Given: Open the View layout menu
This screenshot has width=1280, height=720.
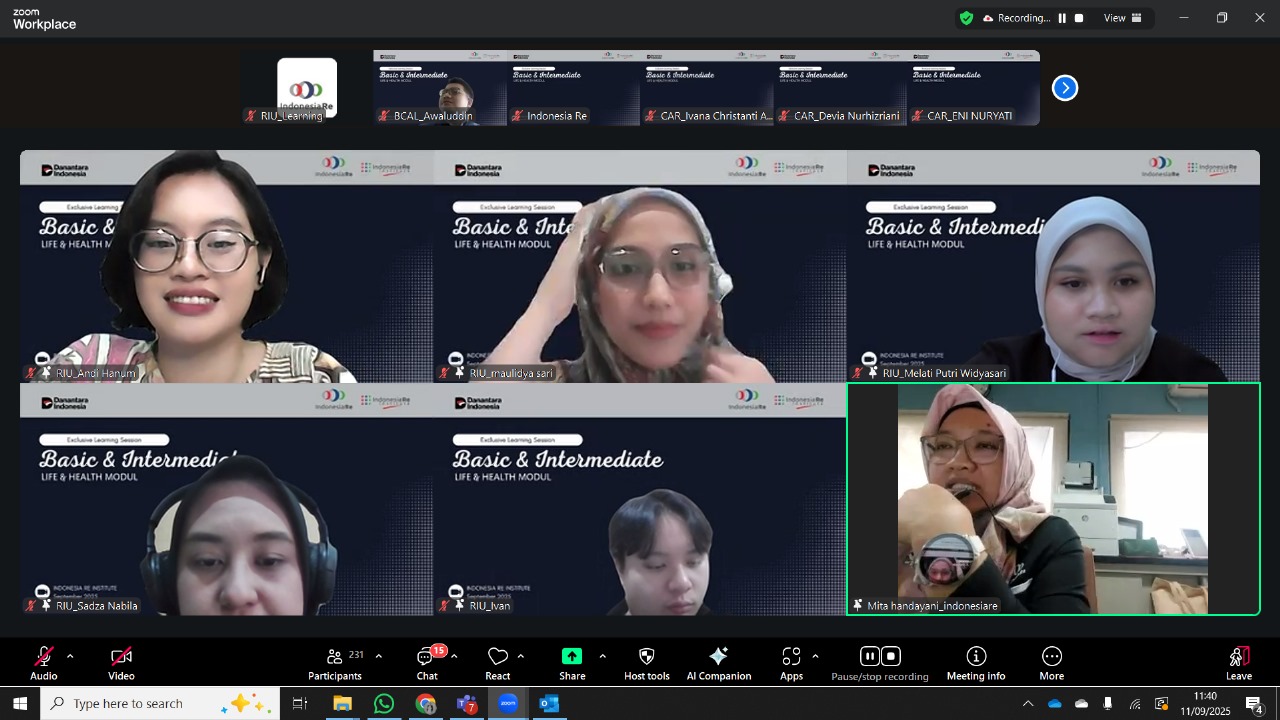Looking at the screenshot, I should pyautogui.click(x=1122, y=18).
